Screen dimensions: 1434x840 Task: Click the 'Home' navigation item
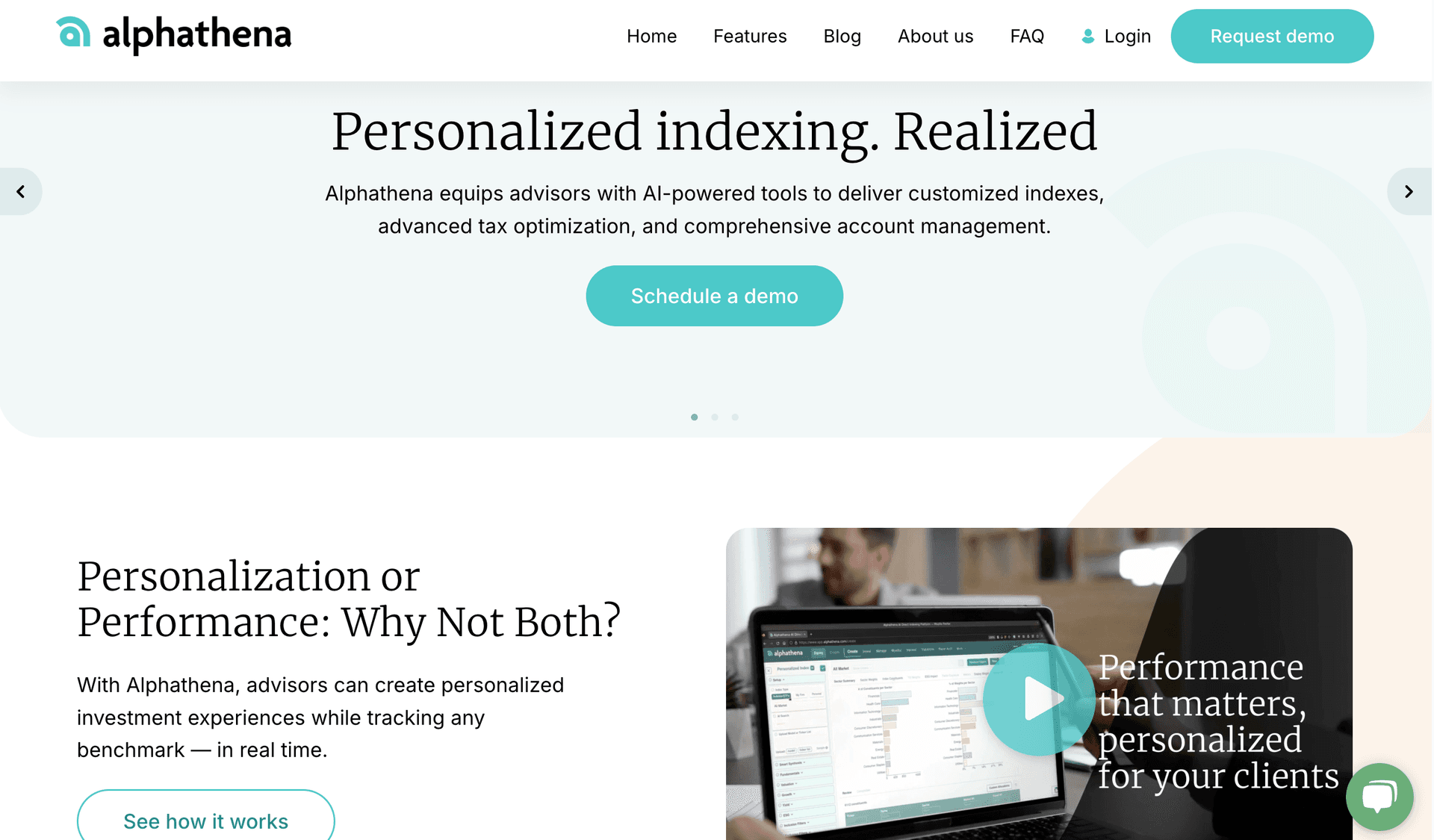pyautogui.click(x=652, y=36)
